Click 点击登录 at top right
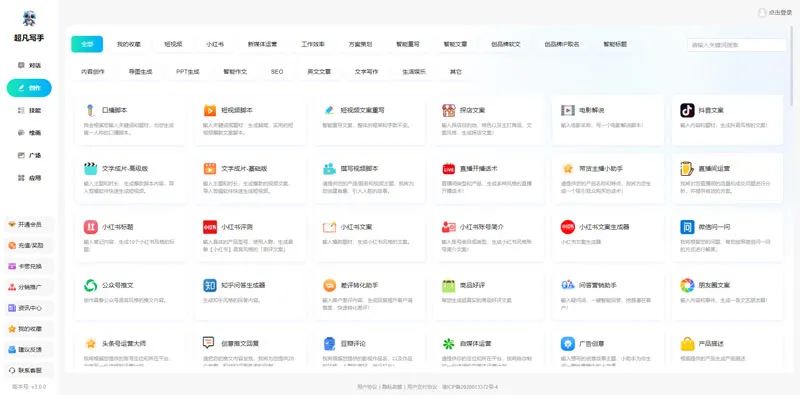Image resolution: width=800 pixels, height=395 pixels. 775,13
